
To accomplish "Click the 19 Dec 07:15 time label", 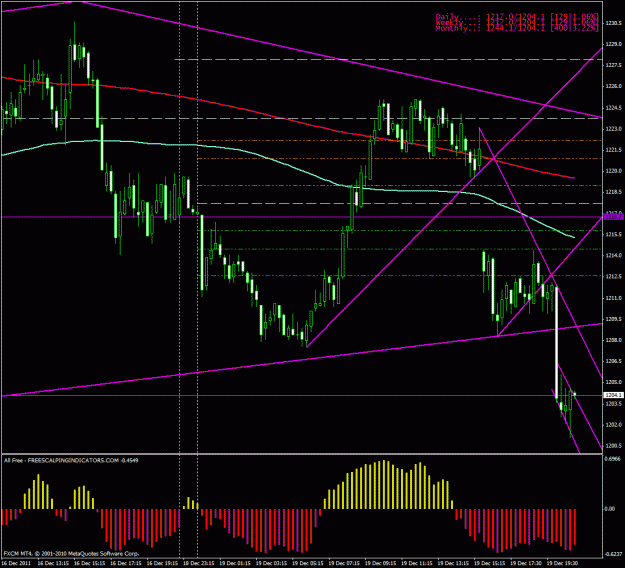I will click(344, 563).
